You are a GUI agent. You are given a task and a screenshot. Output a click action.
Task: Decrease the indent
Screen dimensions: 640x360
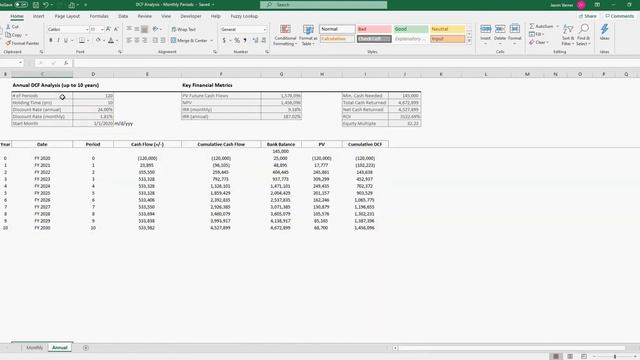pos(155,40)
